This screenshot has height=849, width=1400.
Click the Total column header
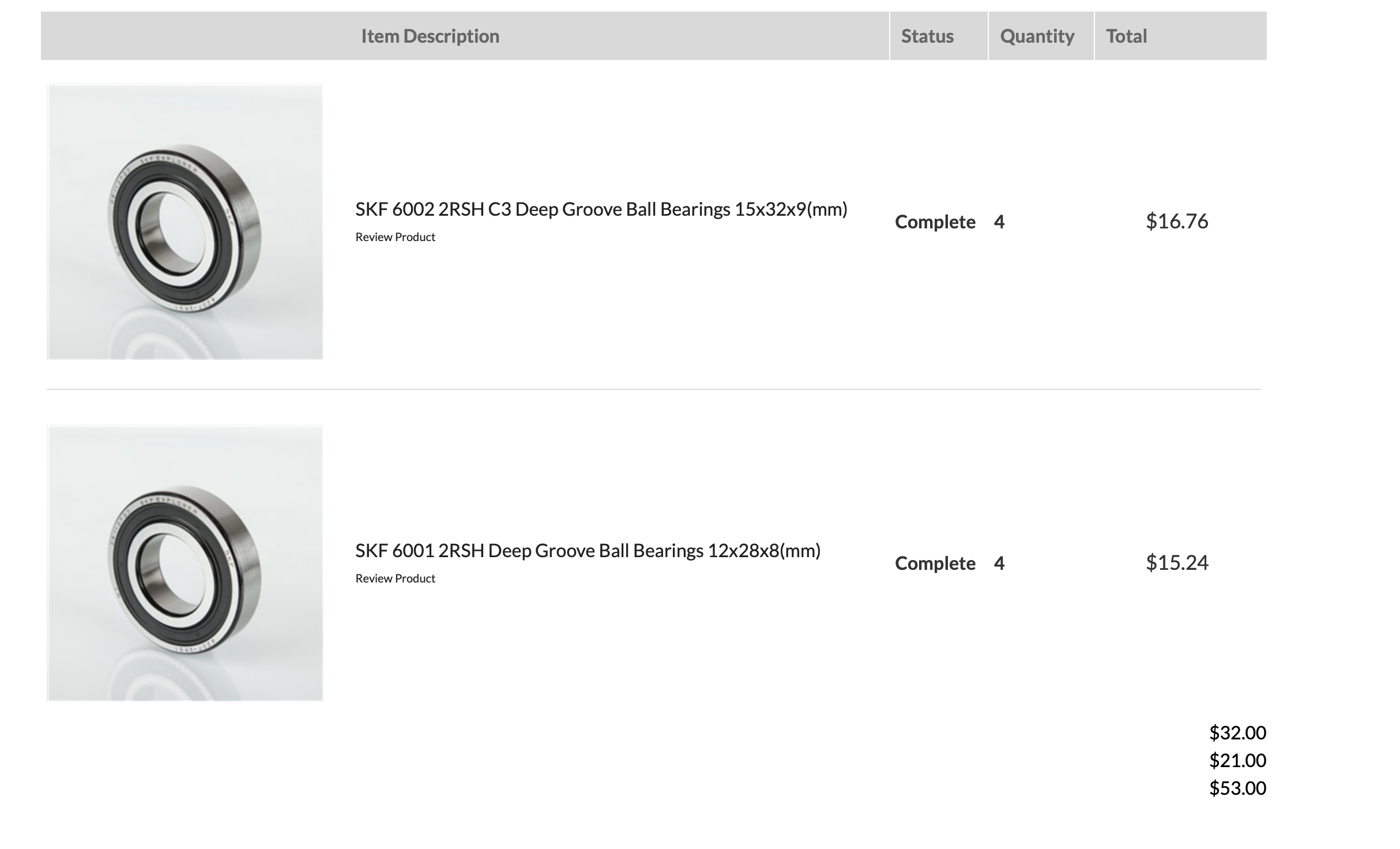click(1126, 36)
